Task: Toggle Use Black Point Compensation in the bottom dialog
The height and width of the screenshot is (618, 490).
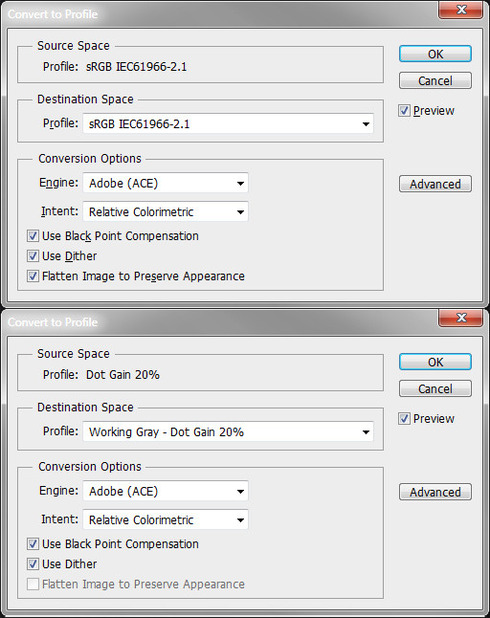Action: [33, 544]
